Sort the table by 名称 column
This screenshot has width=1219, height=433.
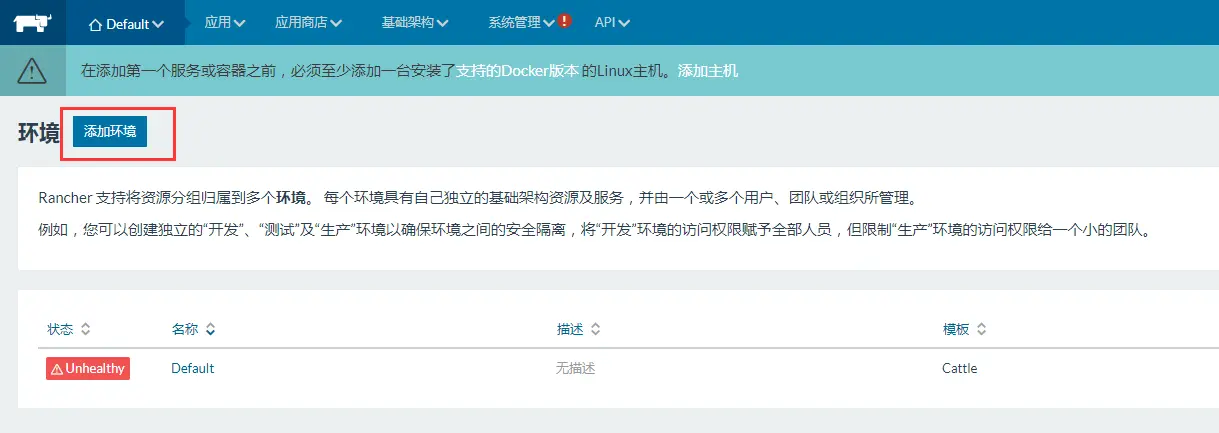point(193,329)
